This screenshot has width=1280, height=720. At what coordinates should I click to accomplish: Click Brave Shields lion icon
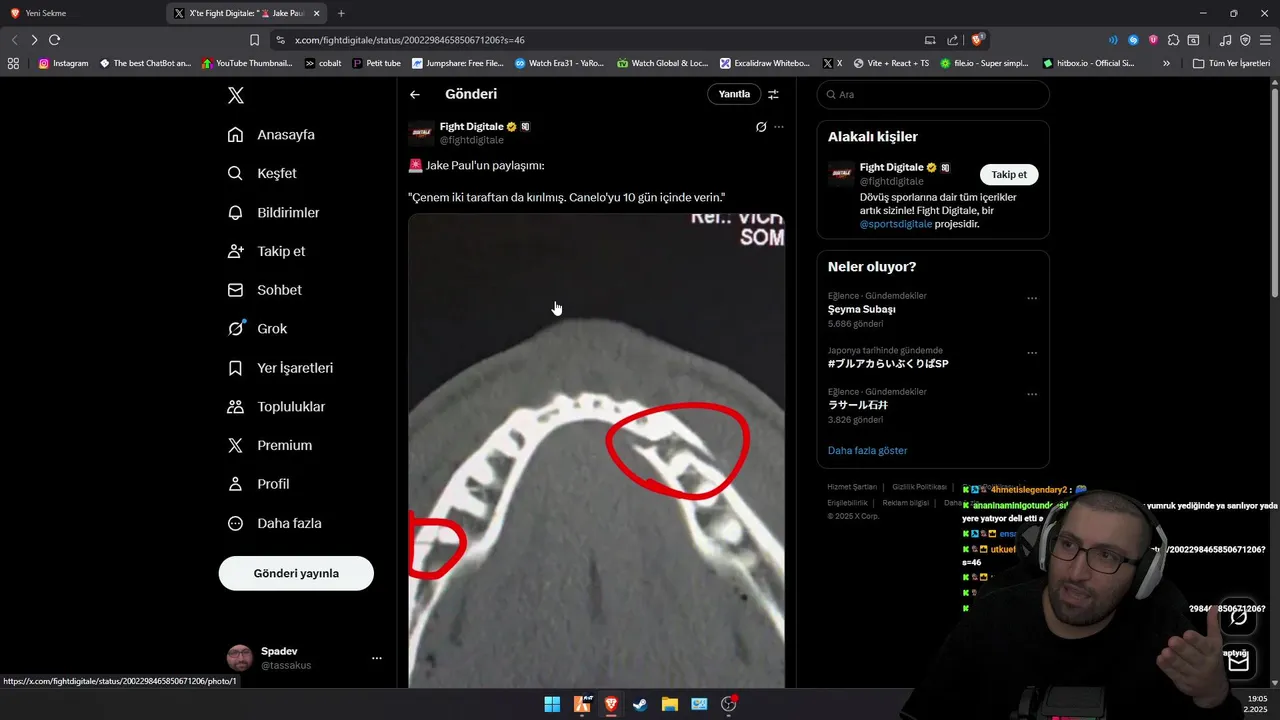pos(978,40)
